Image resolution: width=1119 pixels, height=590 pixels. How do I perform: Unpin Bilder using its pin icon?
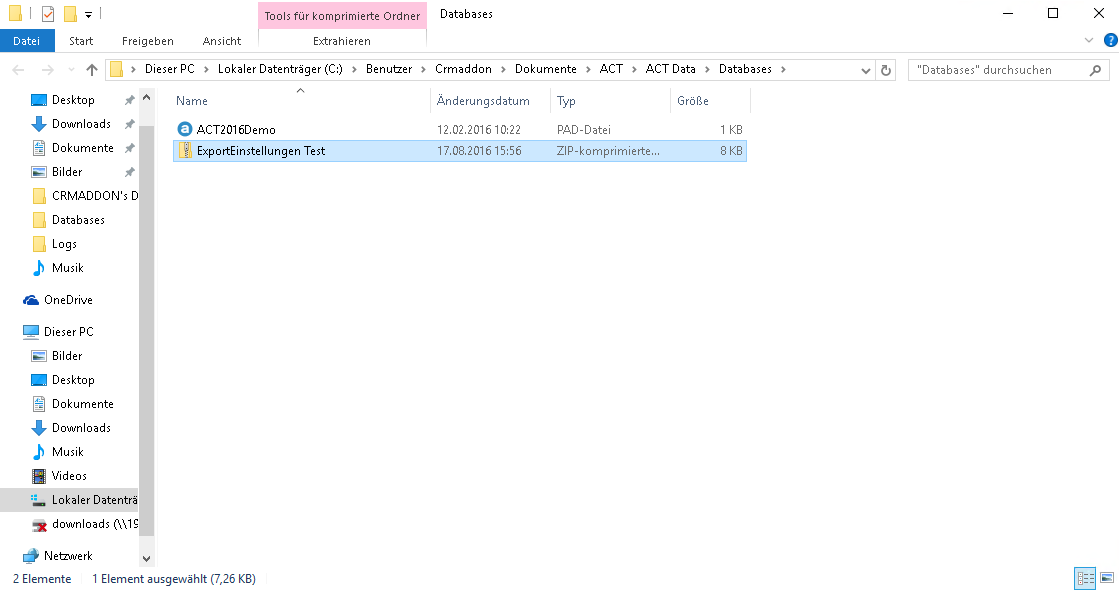point(129,172)
